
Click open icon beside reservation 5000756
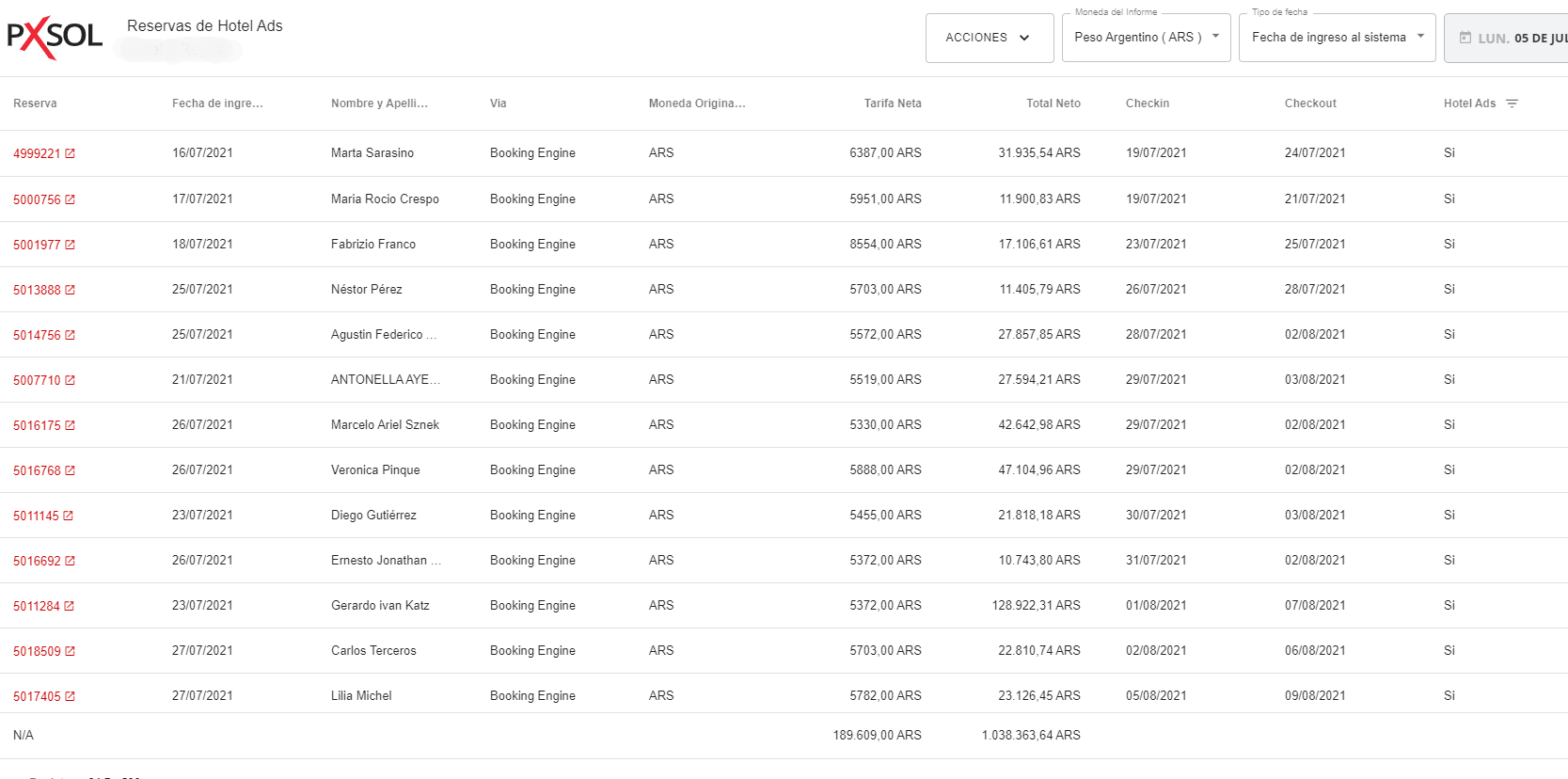70,199
